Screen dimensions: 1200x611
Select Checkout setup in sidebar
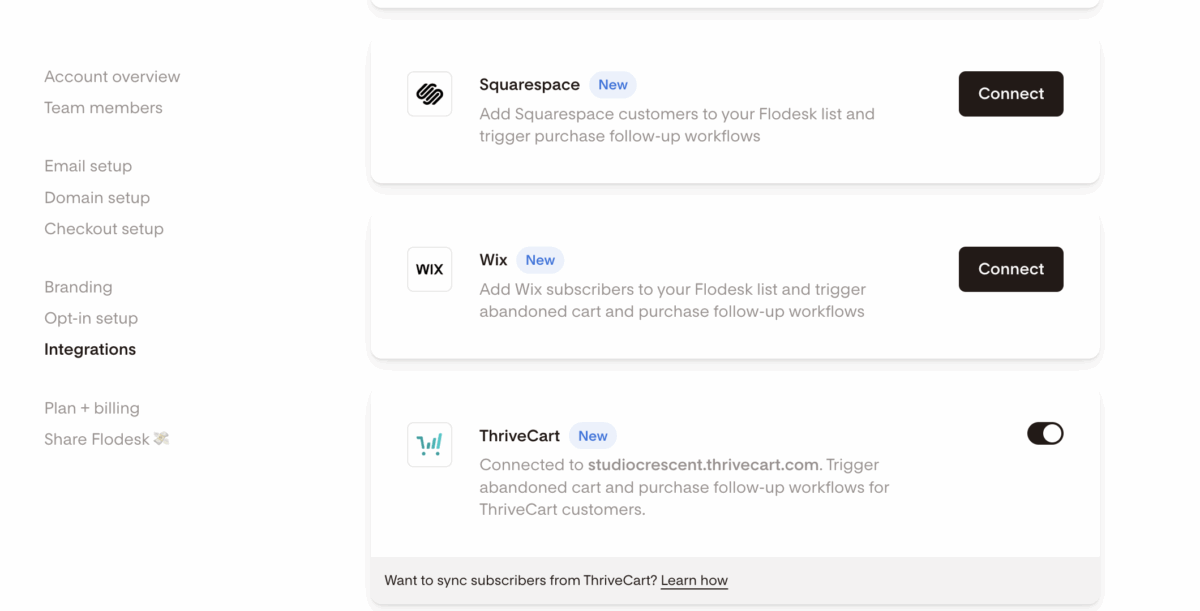tap(104, 229)
